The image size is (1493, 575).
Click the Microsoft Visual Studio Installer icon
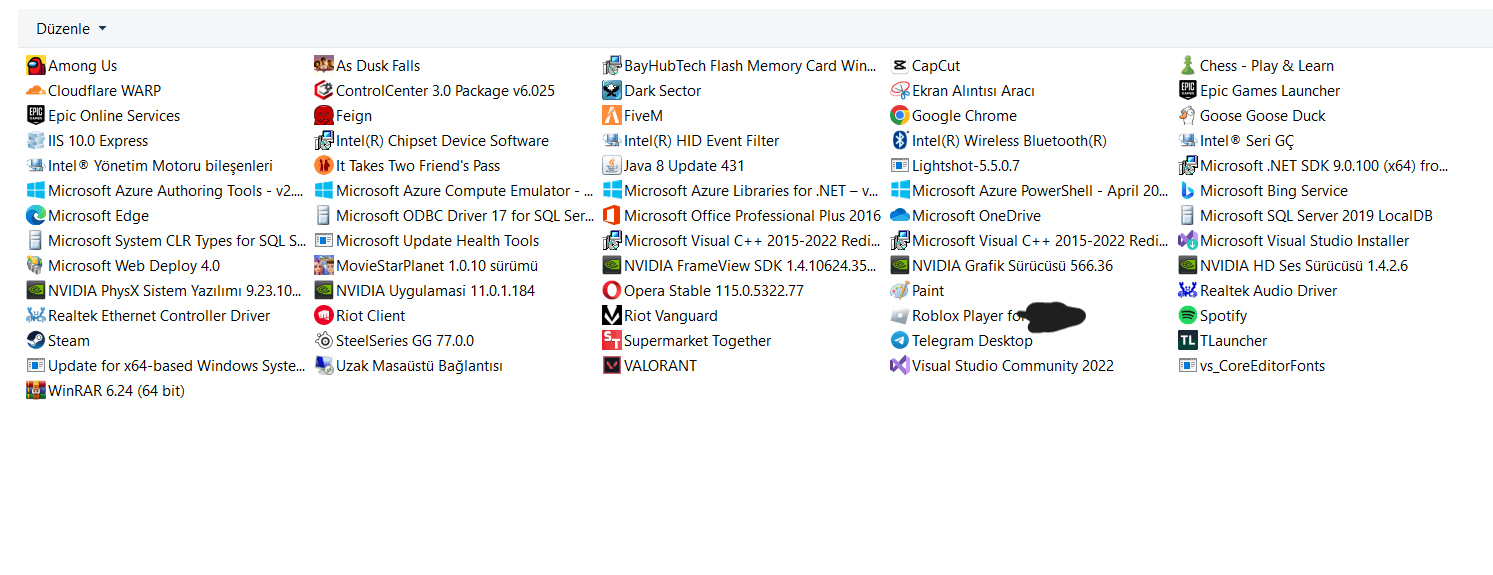(1188, 241)
